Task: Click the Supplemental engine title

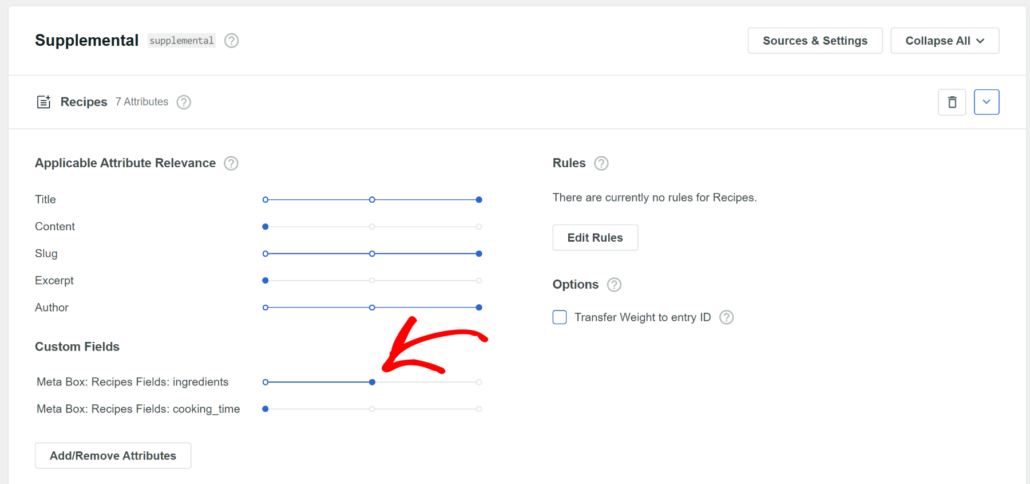Action: (x=87, y=41)
